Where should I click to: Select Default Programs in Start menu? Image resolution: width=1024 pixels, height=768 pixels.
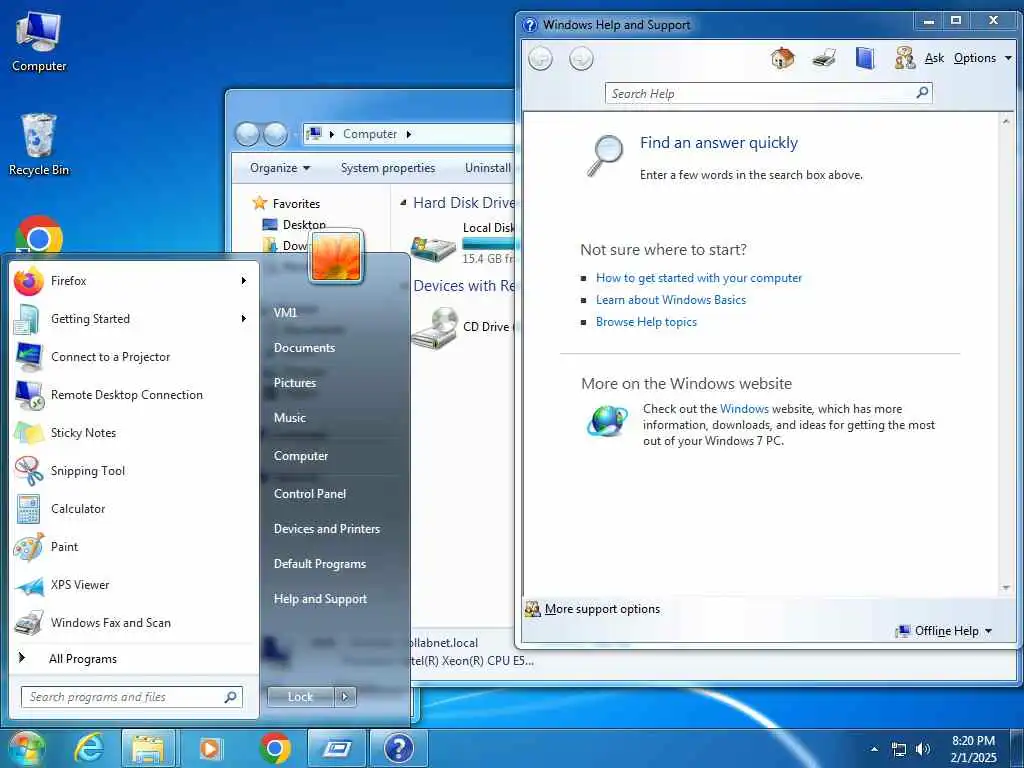319,564
